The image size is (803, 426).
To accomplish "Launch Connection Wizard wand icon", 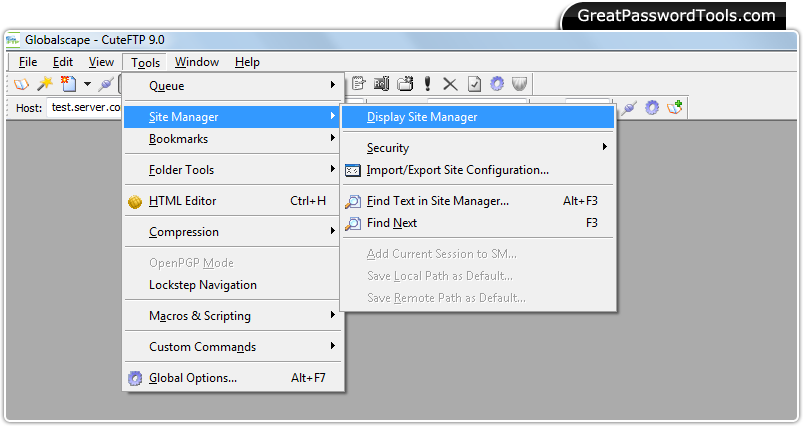I will coord(45,83).
